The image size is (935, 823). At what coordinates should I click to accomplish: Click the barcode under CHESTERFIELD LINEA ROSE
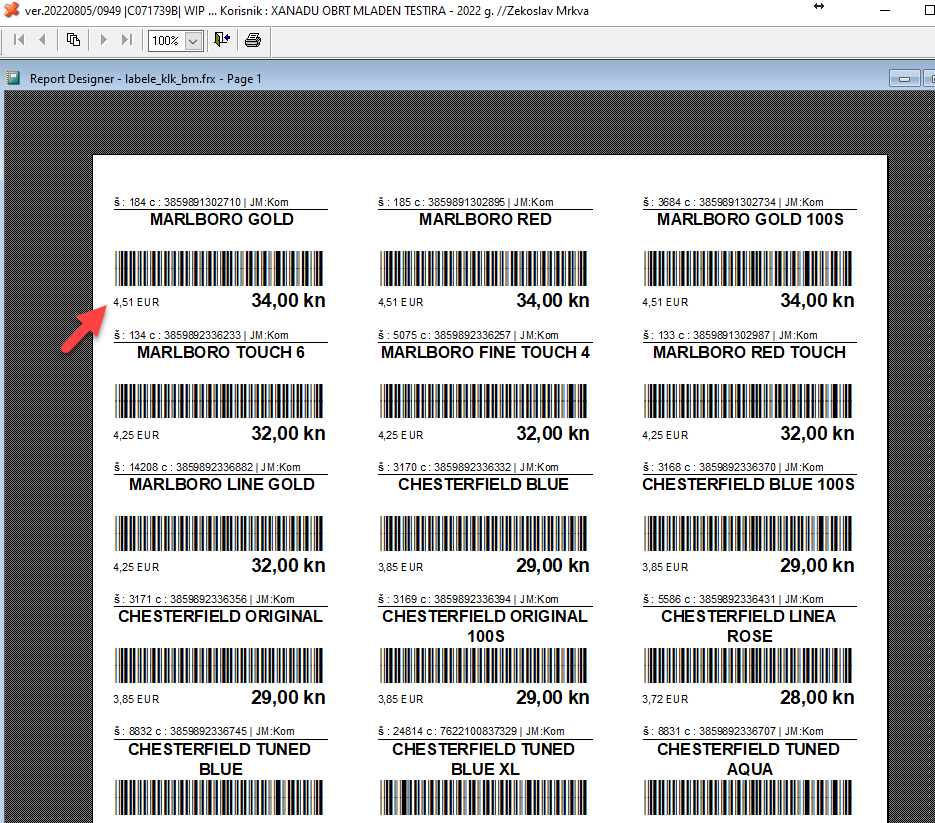tap(749, 665)
